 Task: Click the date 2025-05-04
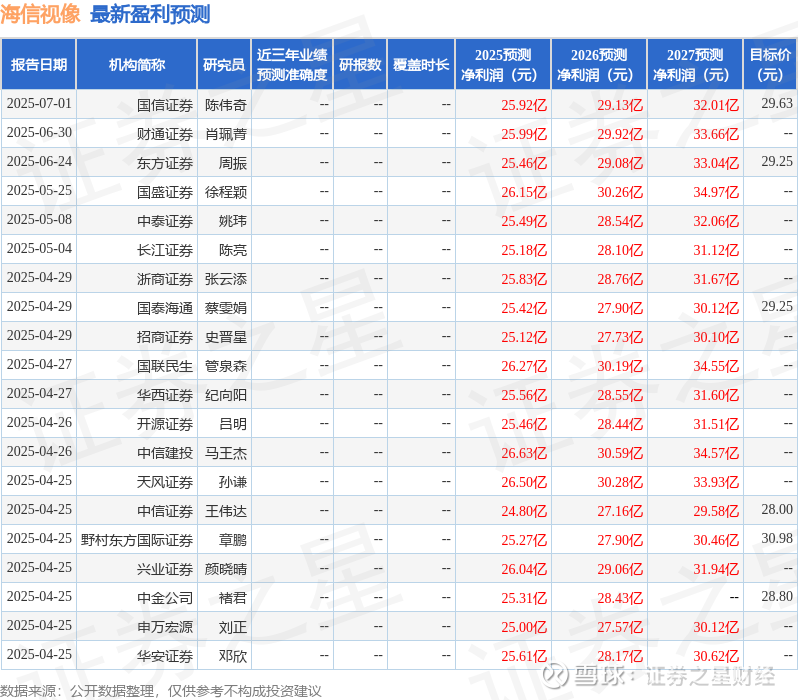pos(39,249)
